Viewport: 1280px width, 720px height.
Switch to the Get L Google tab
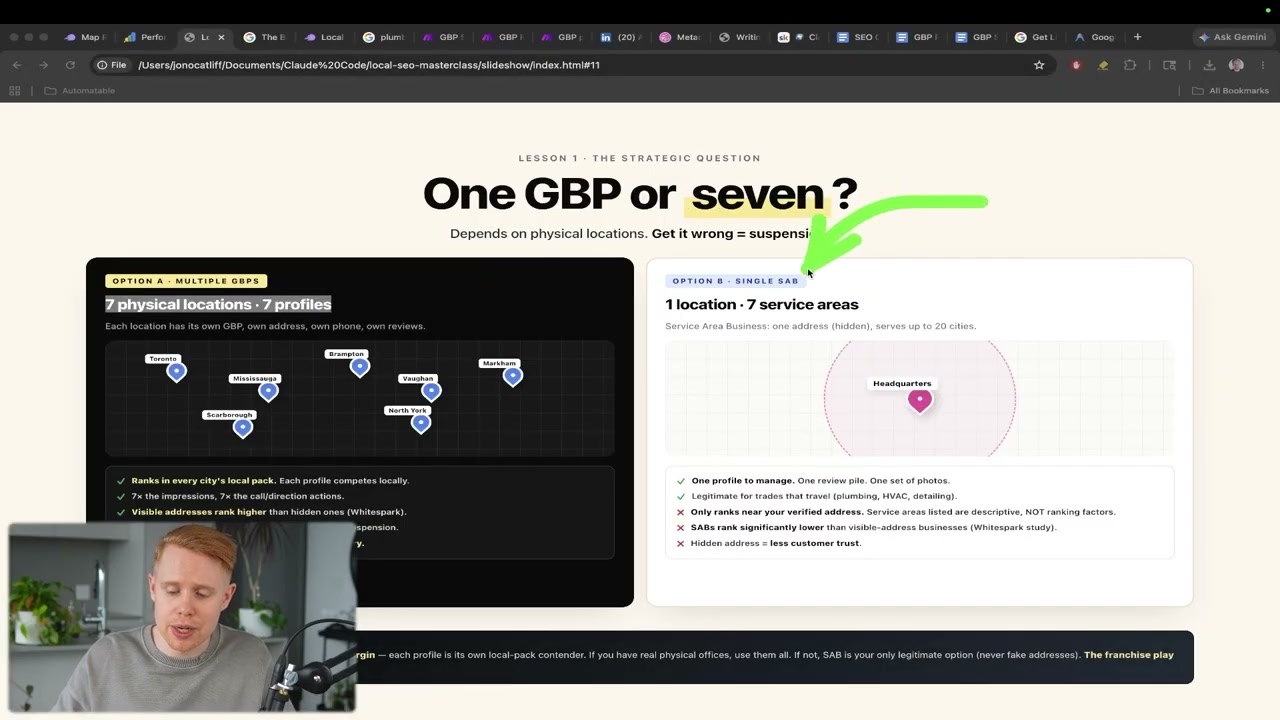pyautogui.click(x=1034, y=37)
